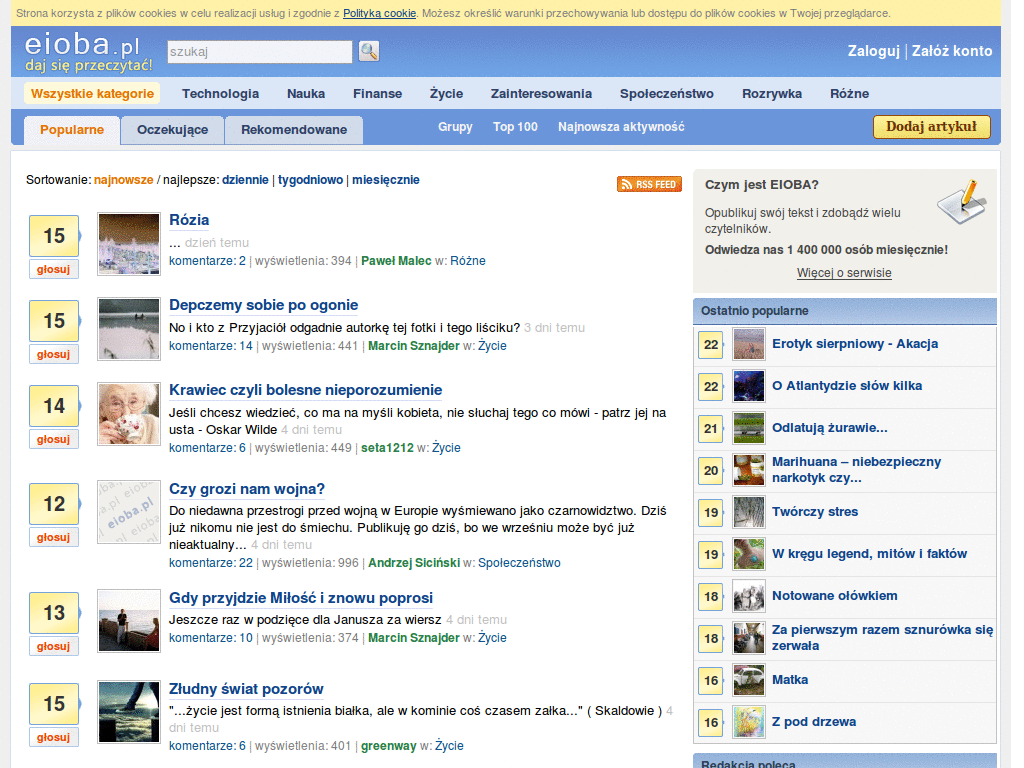Open sidebar thumbnail for Za pierwszym razem sznurówka
The width and height of the screenshot is (1024, 768).
tap(748, 638)
